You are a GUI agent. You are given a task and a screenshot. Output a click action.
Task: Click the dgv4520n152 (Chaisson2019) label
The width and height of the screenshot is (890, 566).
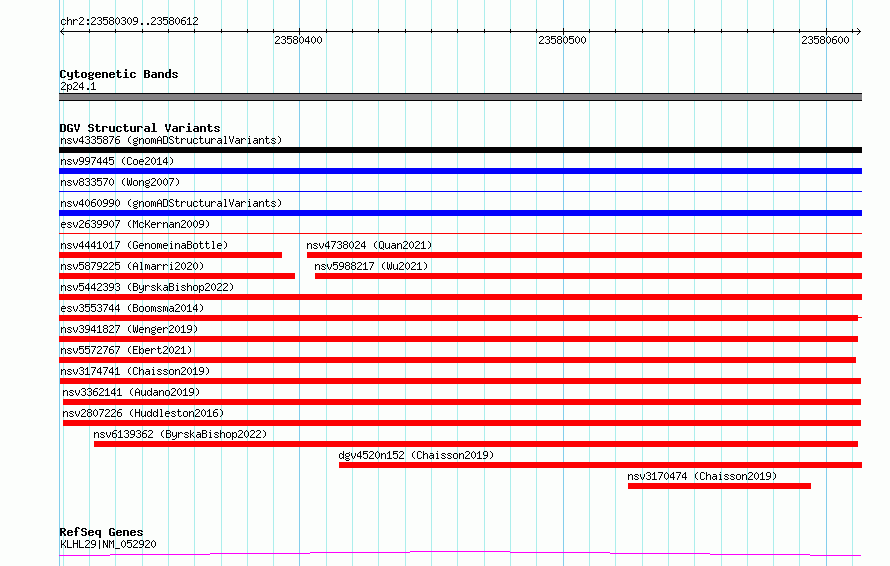[x=416, y=455]
